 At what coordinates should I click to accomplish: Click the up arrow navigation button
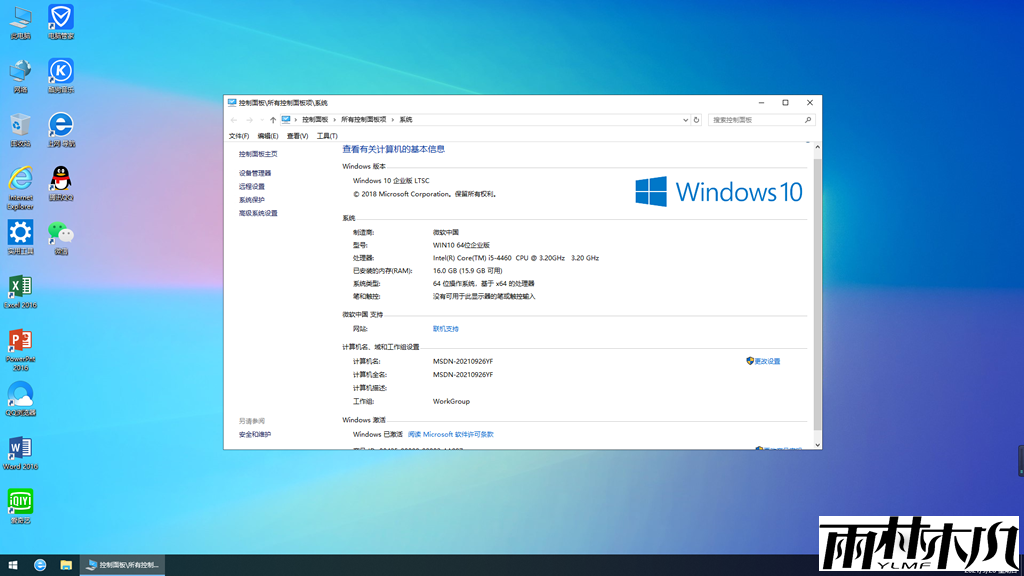point(273,120)
